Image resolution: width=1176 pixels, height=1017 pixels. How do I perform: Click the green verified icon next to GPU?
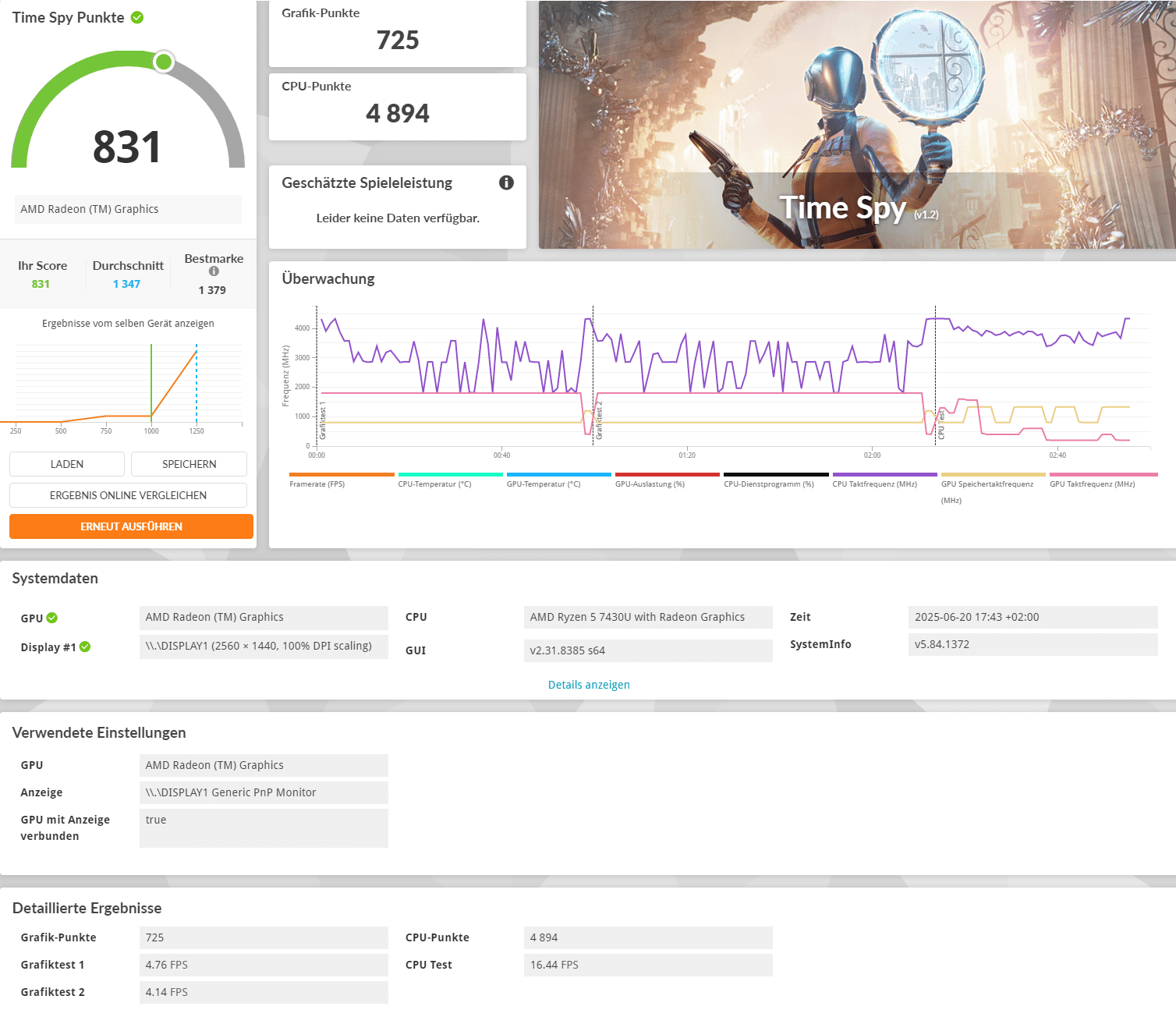click(52, 618)
